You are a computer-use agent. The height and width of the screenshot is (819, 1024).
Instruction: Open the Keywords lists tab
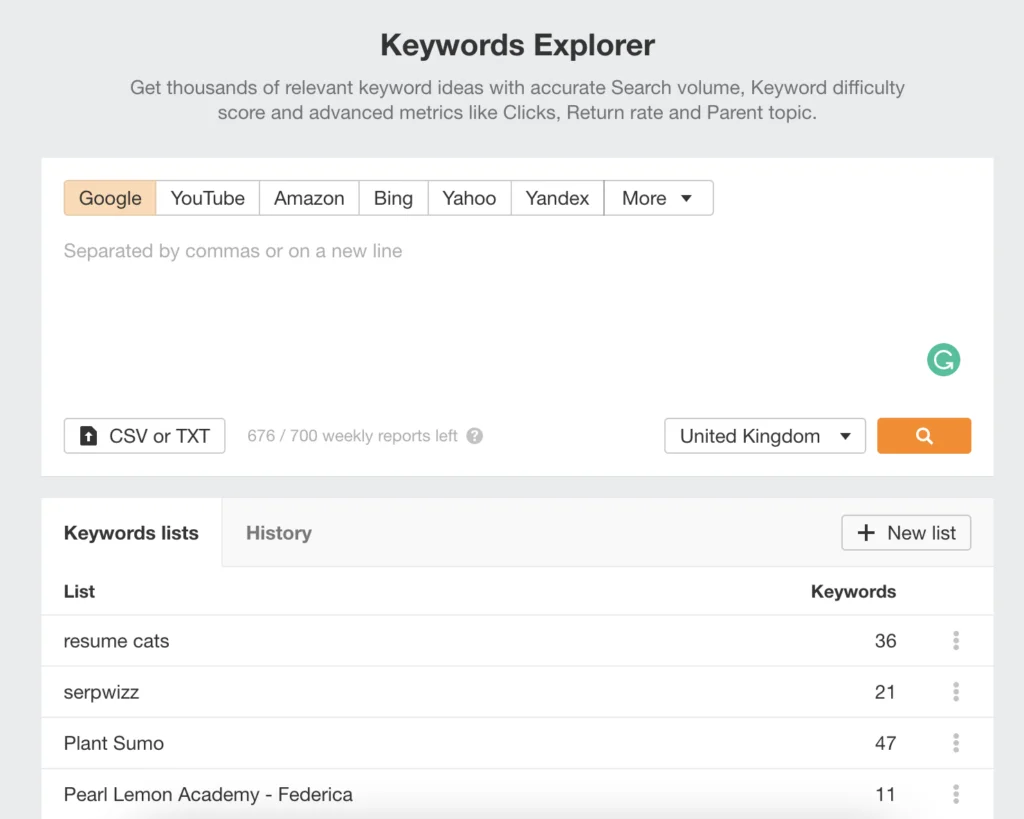[x=131, y=533]
